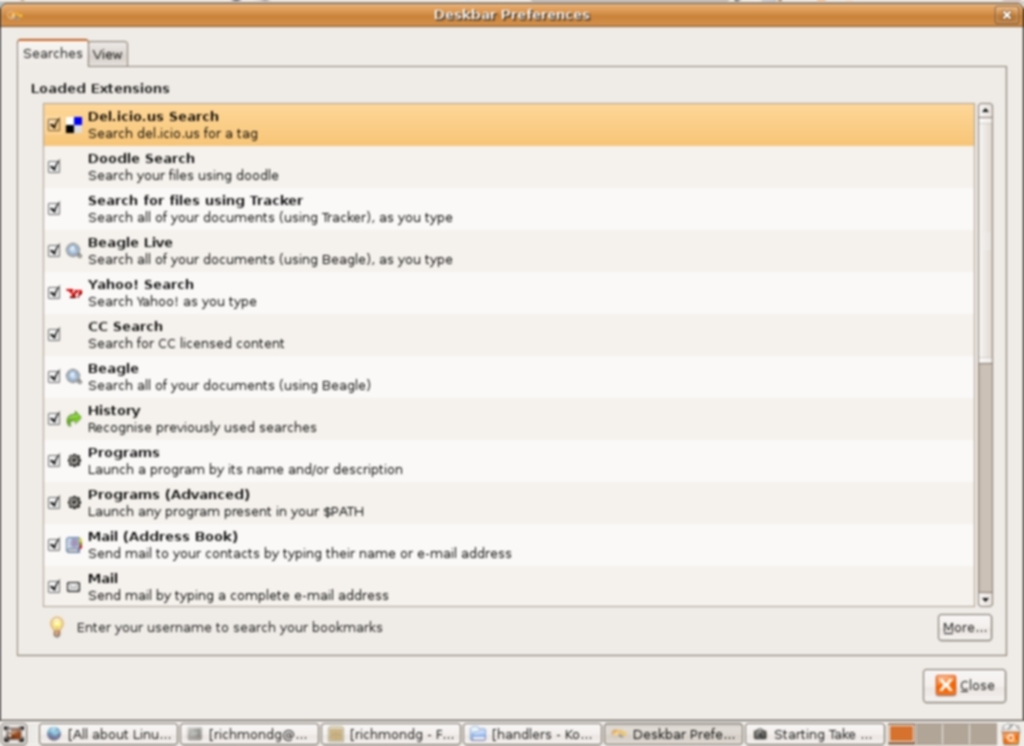Switch to richmondg - F... taskbar window
The image size is (1024, 746).
coord(391,734)
